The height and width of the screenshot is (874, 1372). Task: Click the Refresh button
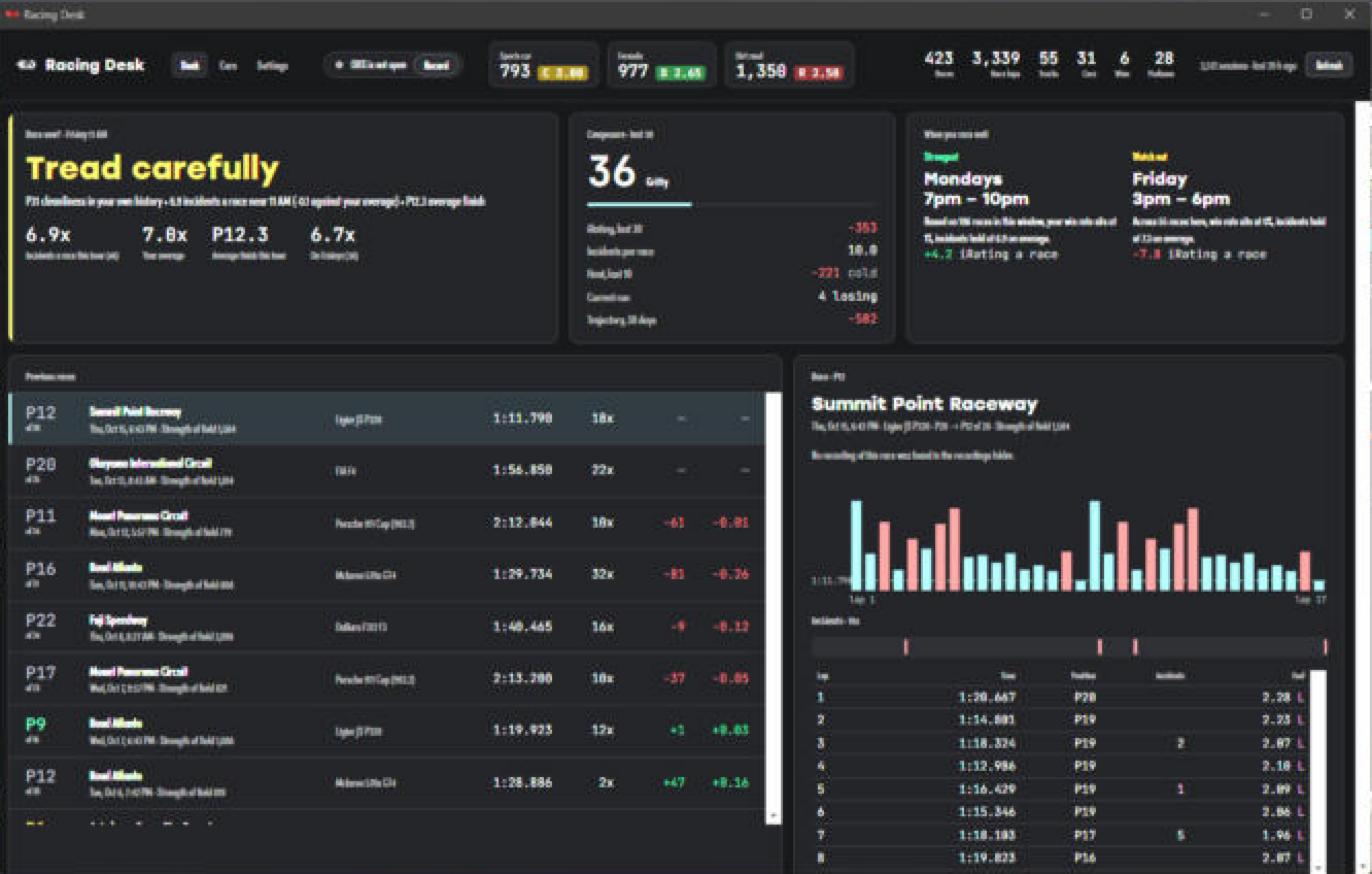[1329, 65]
